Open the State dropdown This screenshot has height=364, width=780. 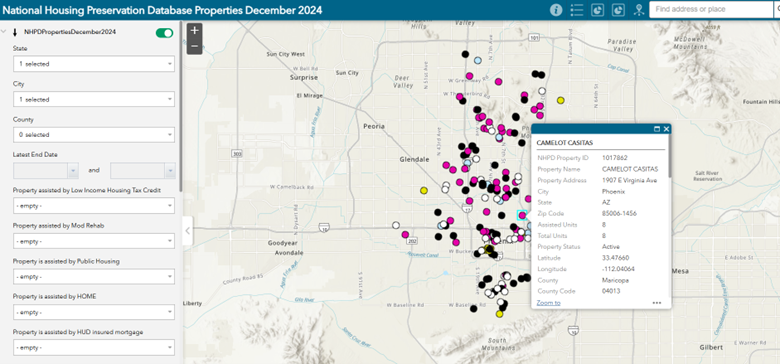click(94, 64)
